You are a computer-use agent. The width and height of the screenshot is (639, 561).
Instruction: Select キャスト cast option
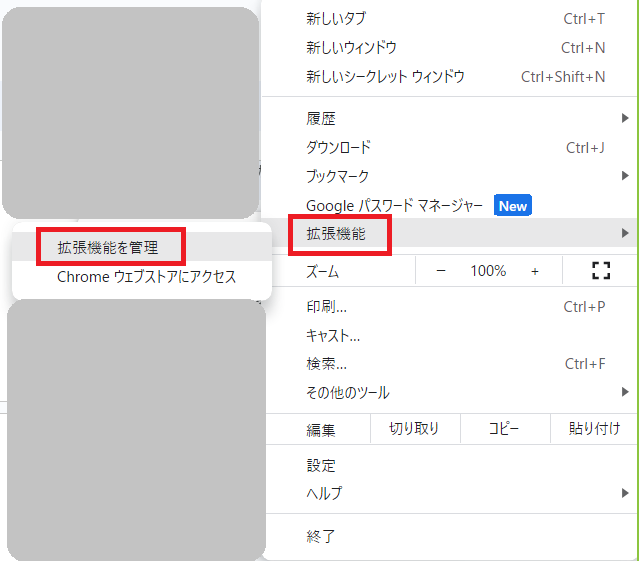pos(450,335)
